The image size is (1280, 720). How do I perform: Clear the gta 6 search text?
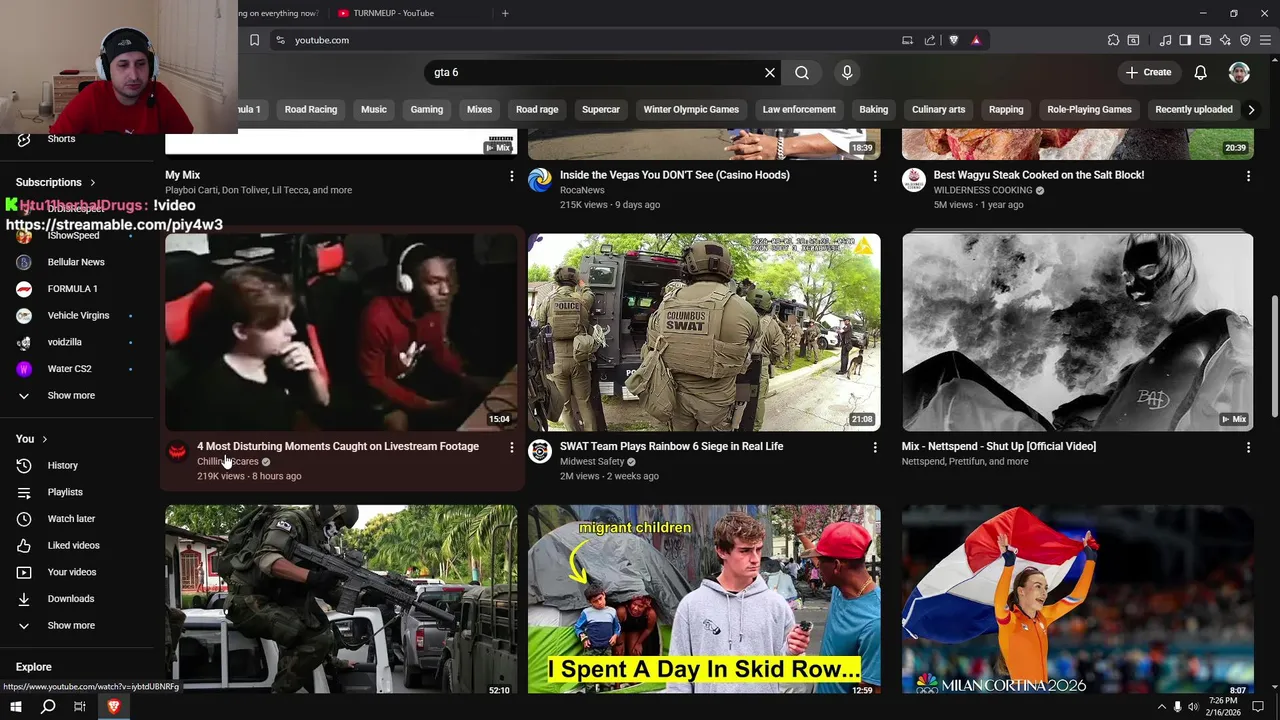point(770,72)
